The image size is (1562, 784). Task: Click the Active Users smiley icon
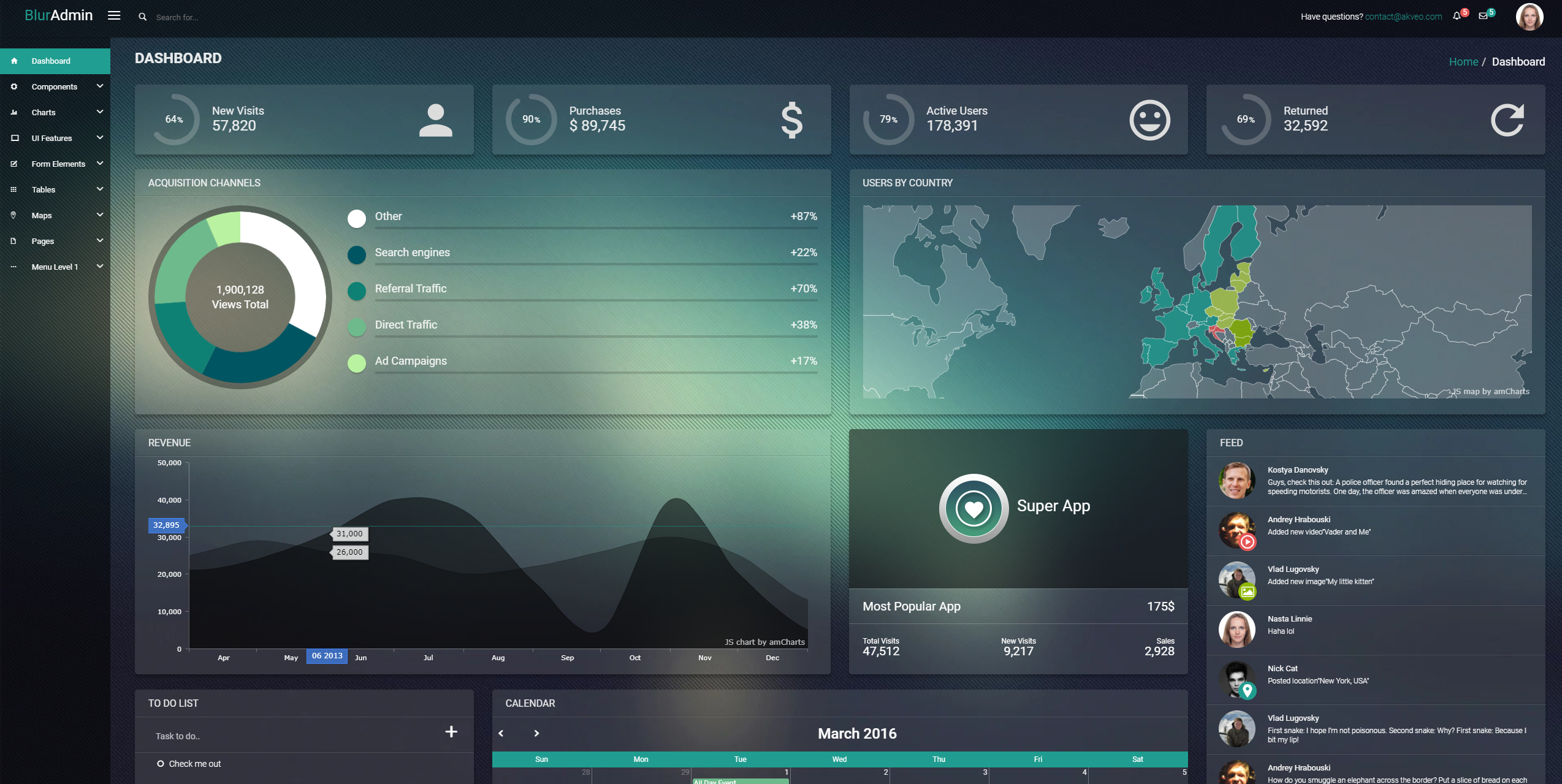[x=1149, y=120]
